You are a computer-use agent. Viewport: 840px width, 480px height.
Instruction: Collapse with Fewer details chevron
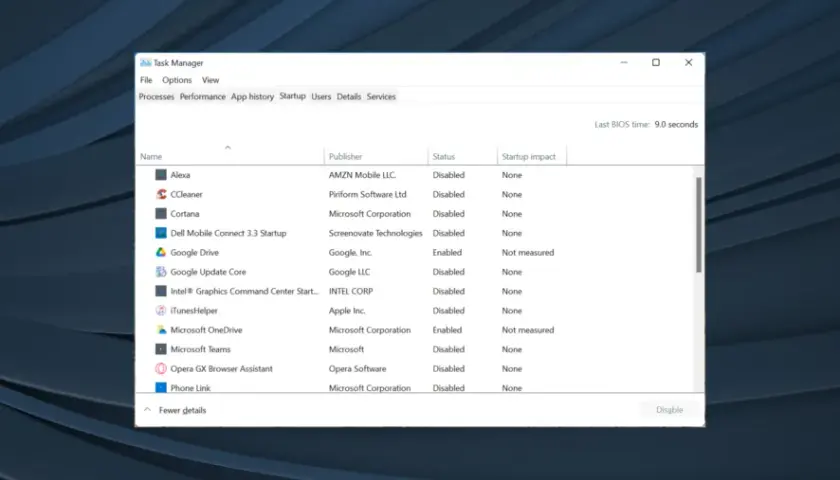coord(147,410)
